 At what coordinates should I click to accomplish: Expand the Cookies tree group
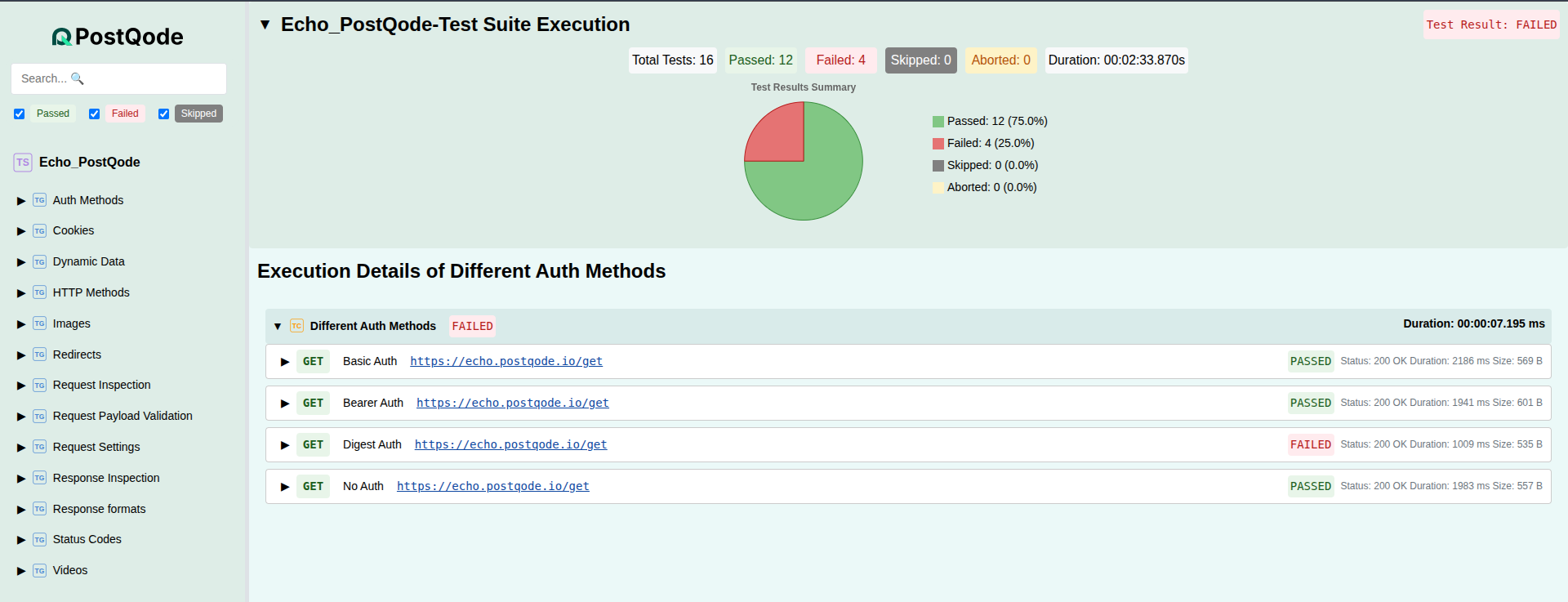[x=21, y=232]
